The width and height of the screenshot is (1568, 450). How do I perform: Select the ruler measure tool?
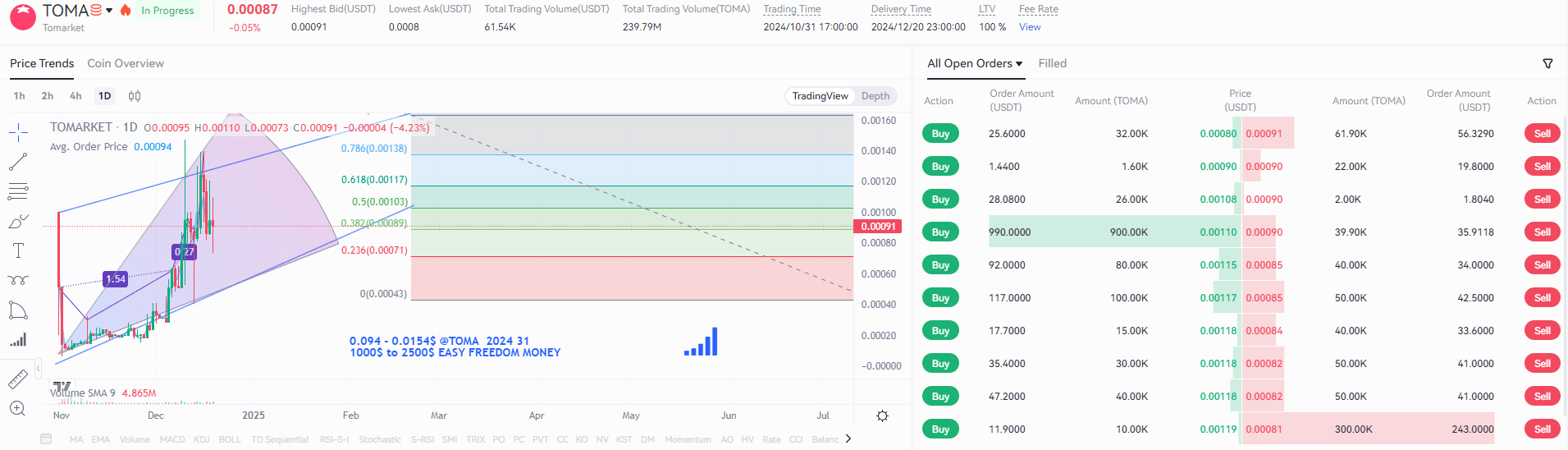tap(18, 379)
